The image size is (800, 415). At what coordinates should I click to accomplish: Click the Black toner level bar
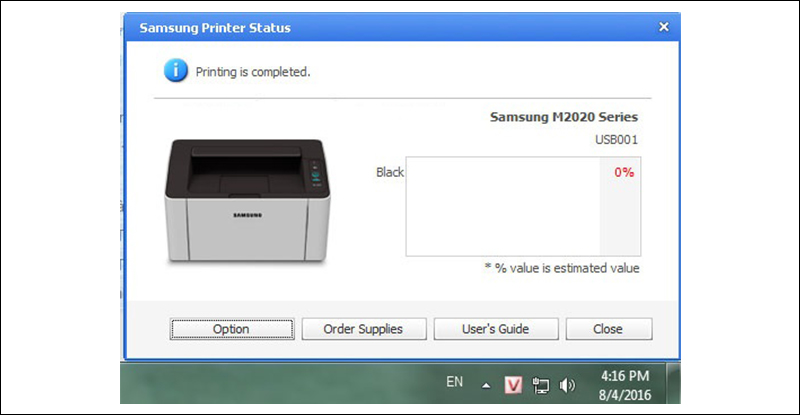(502, 207)
